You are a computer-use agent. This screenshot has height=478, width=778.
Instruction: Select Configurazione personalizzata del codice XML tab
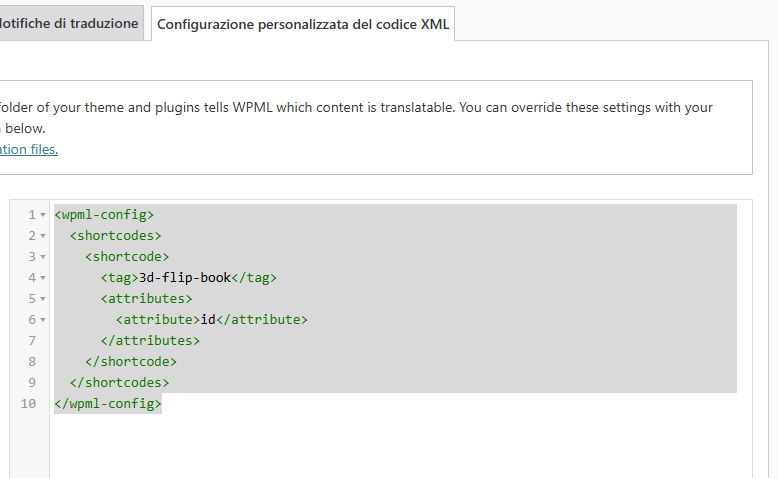[x=303, y=24]
